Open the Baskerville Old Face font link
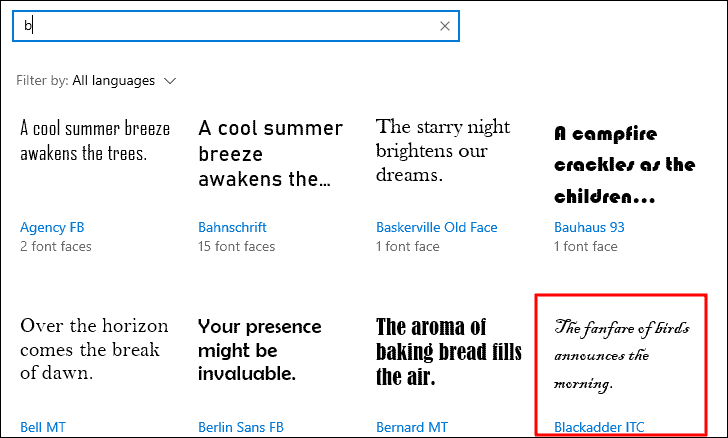 [x=436, y=227]
